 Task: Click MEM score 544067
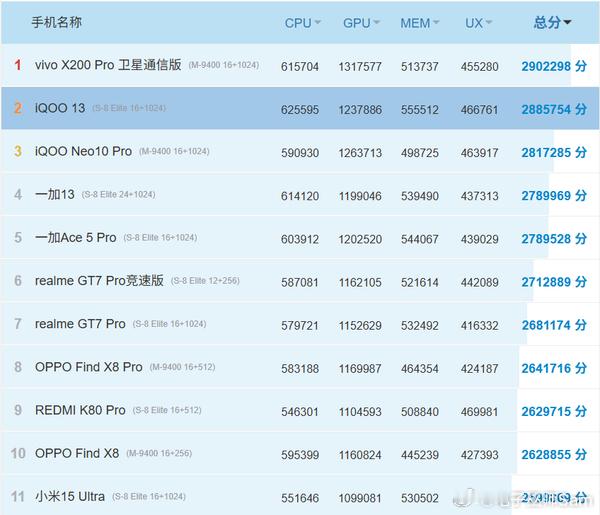(x=419, y=240)
